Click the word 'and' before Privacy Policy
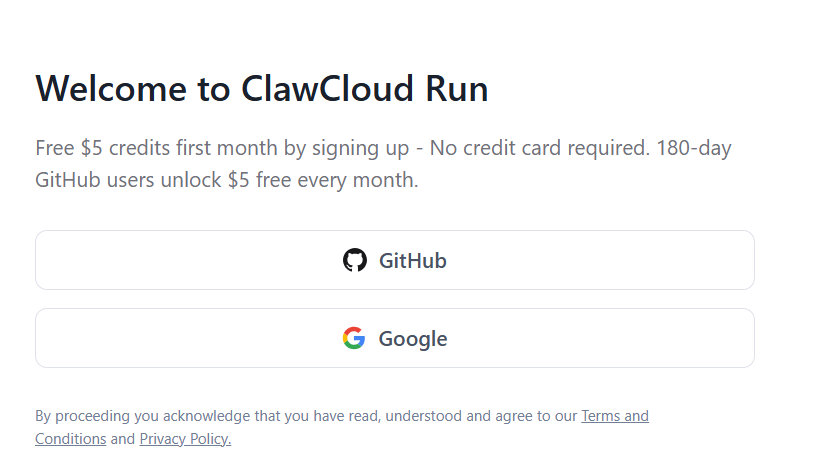 pyautogui.click(x=123, y=439)
